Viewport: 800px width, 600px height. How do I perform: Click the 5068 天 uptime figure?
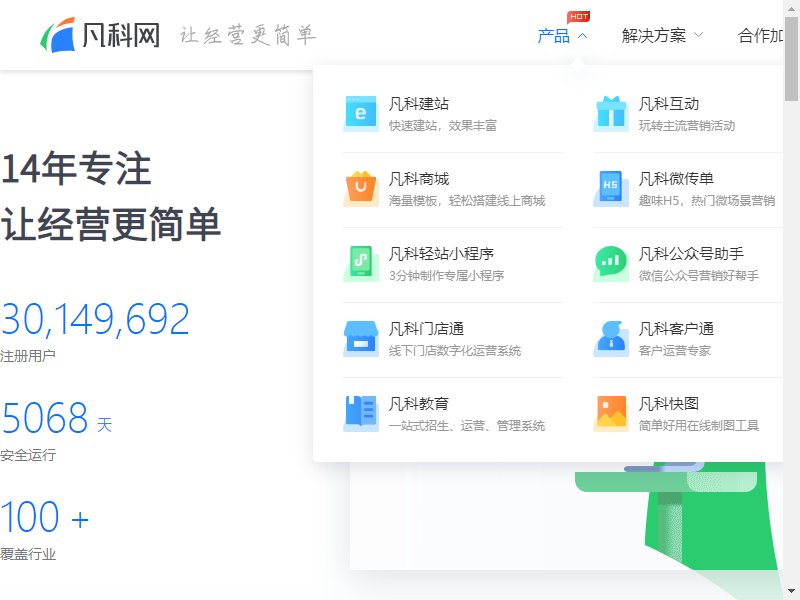pos(57,418)
